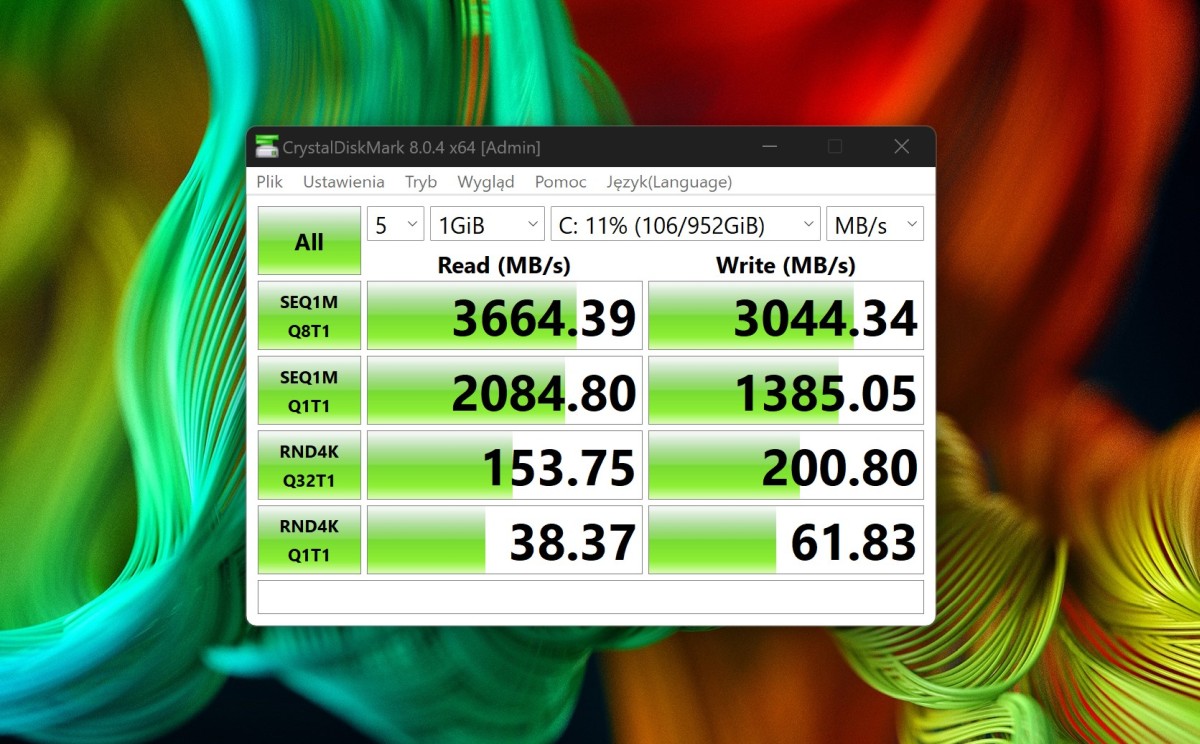Open the Język(Language) menu
1200x744 pixels.
click(x=669, y=182)
